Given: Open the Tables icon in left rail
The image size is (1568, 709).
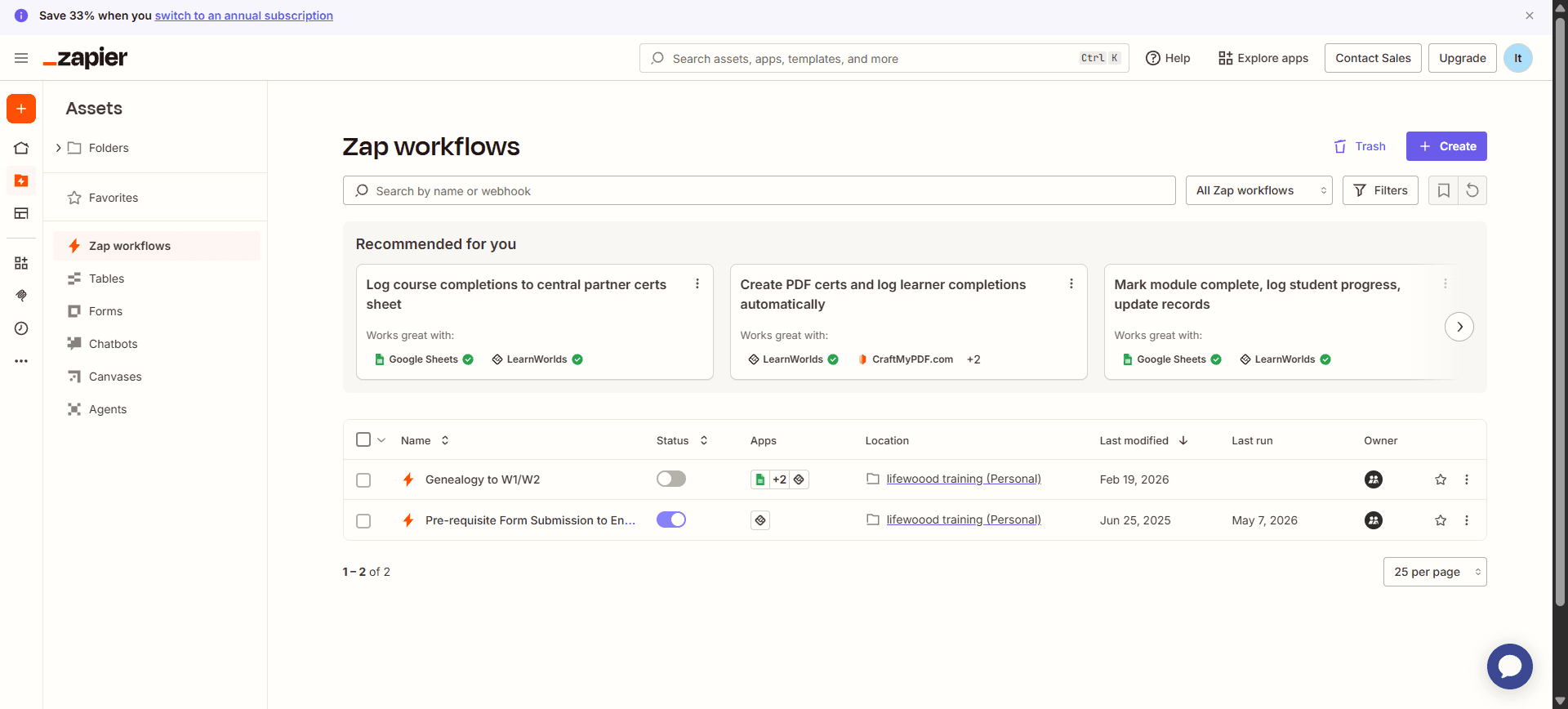Looking at the screenshot, I should 21,213.
